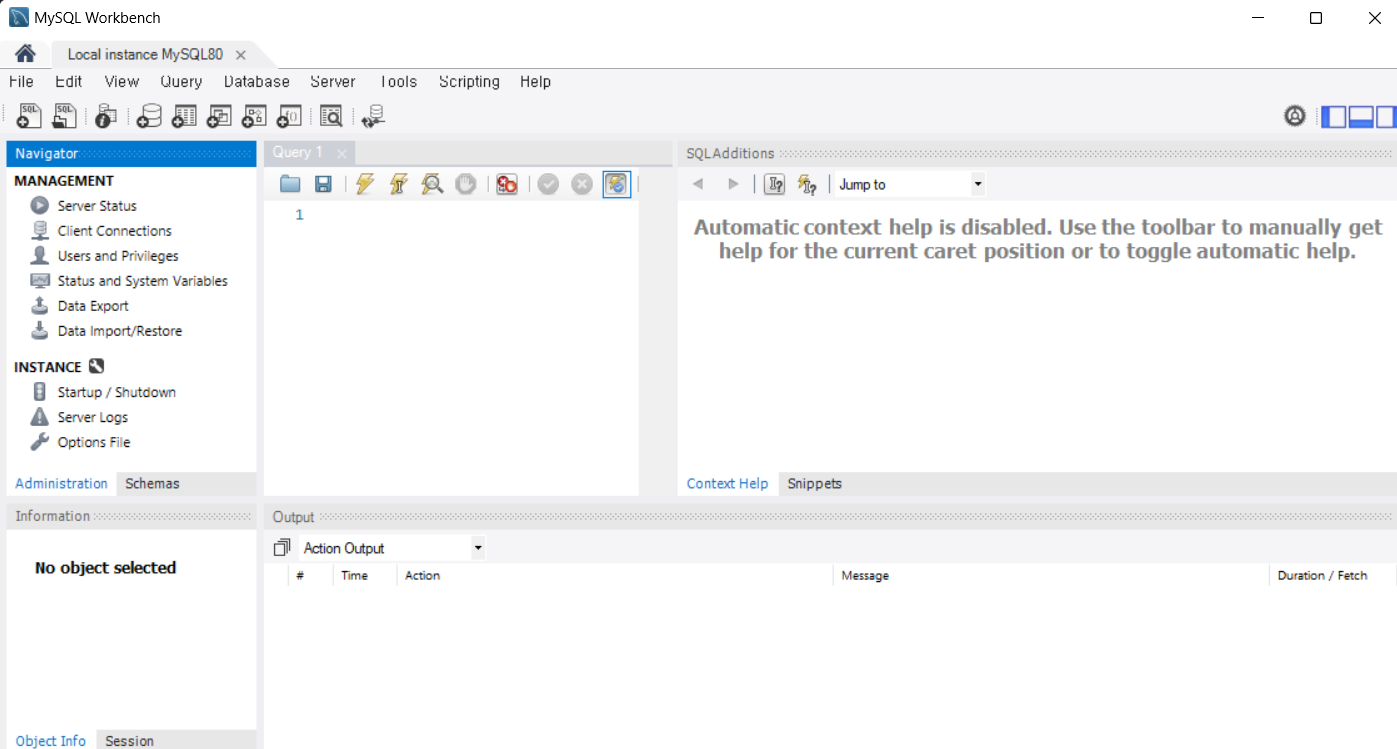The width and height of the screenshot is (1397, 749).
Task: Close the Local instance MySQL80 tab
Action: (x=240, y=55)
